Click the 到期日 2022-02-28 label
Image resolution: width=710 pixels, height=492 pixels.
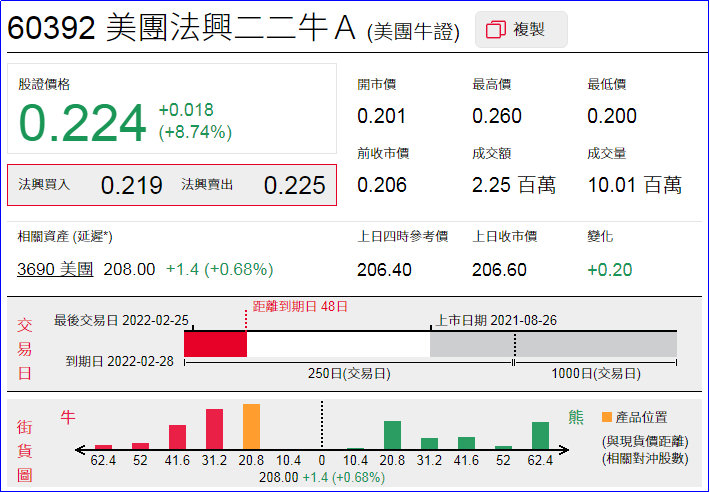[120, 361]
